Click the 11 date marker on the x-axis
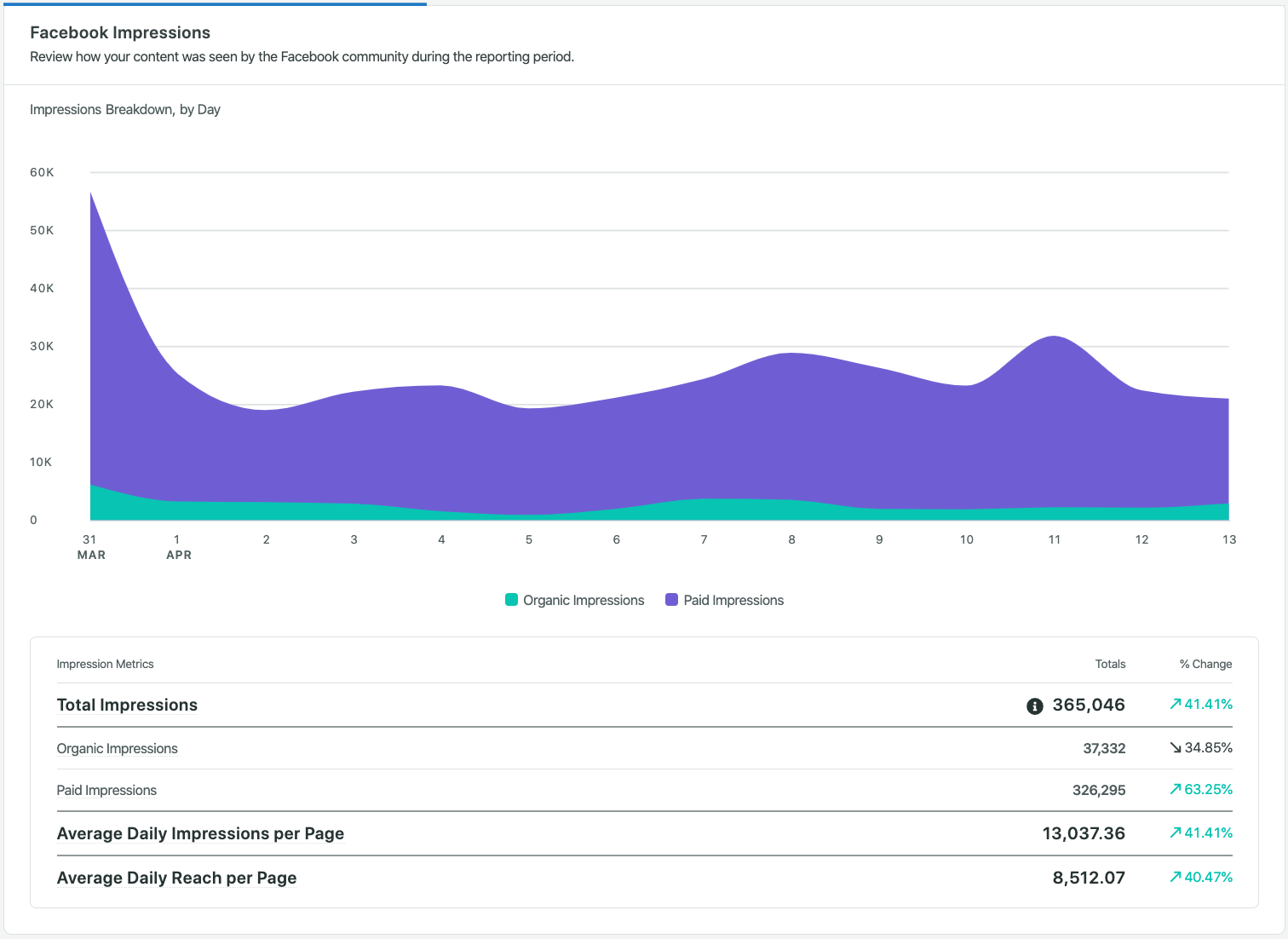The image size is (1288, 939). click(1054, 539)
